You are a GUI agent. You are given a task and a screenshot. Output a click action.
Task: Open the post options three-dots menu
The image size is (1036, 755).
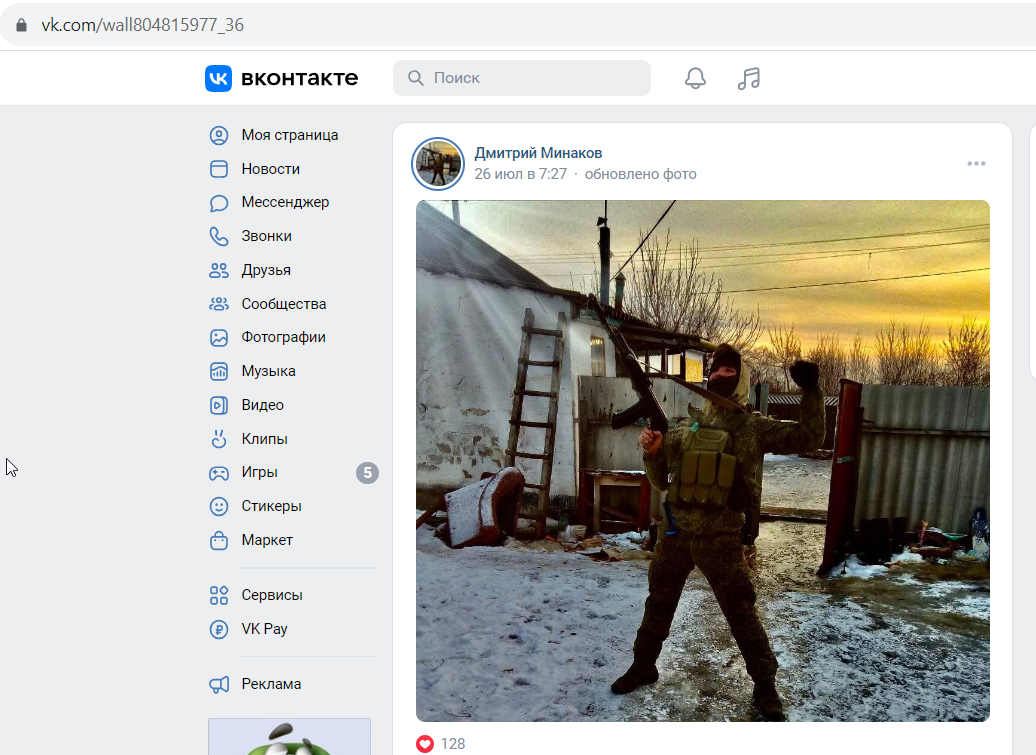(x=976, y=163)
